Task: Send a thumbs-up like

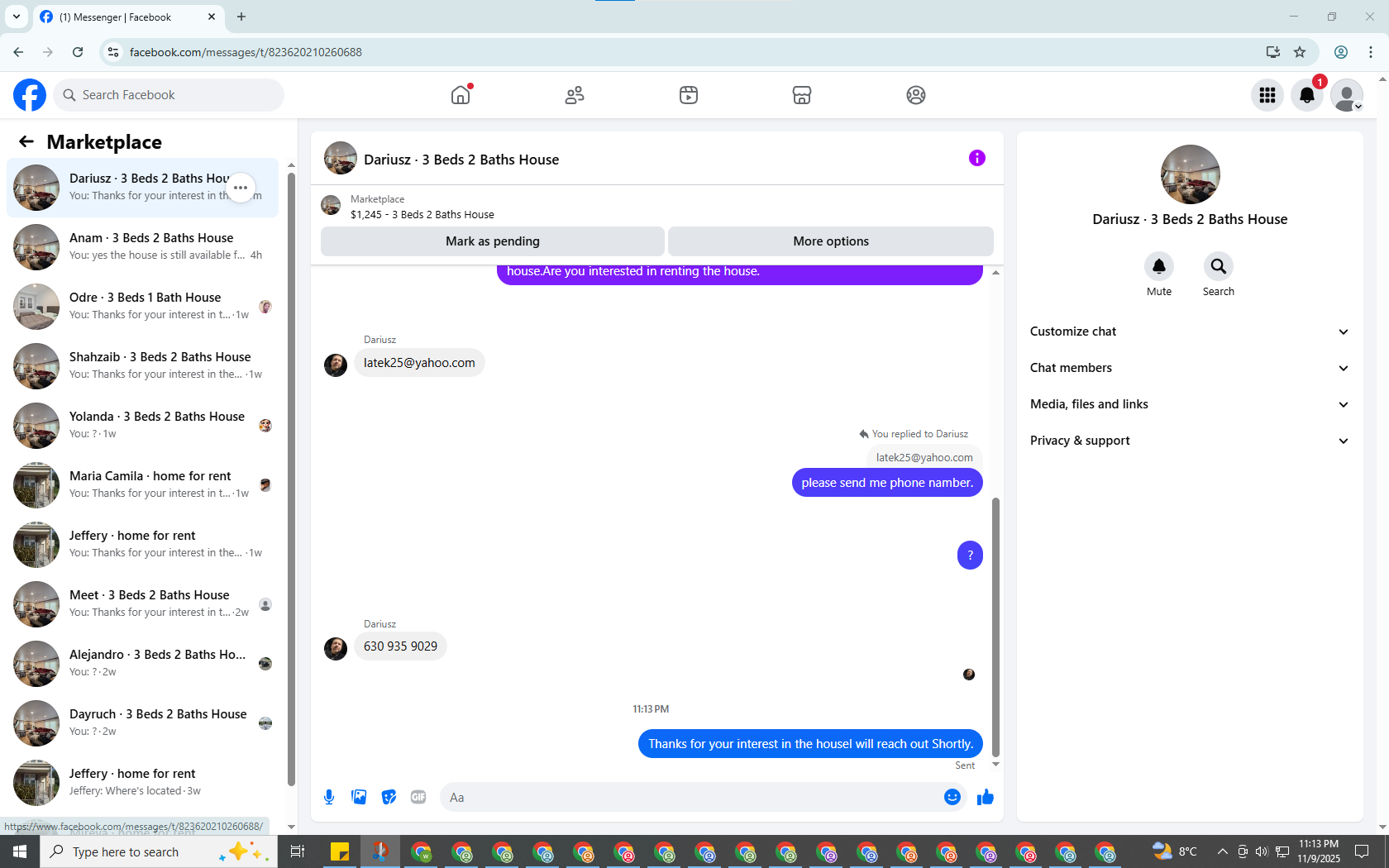Action: (x=986, y=797)
